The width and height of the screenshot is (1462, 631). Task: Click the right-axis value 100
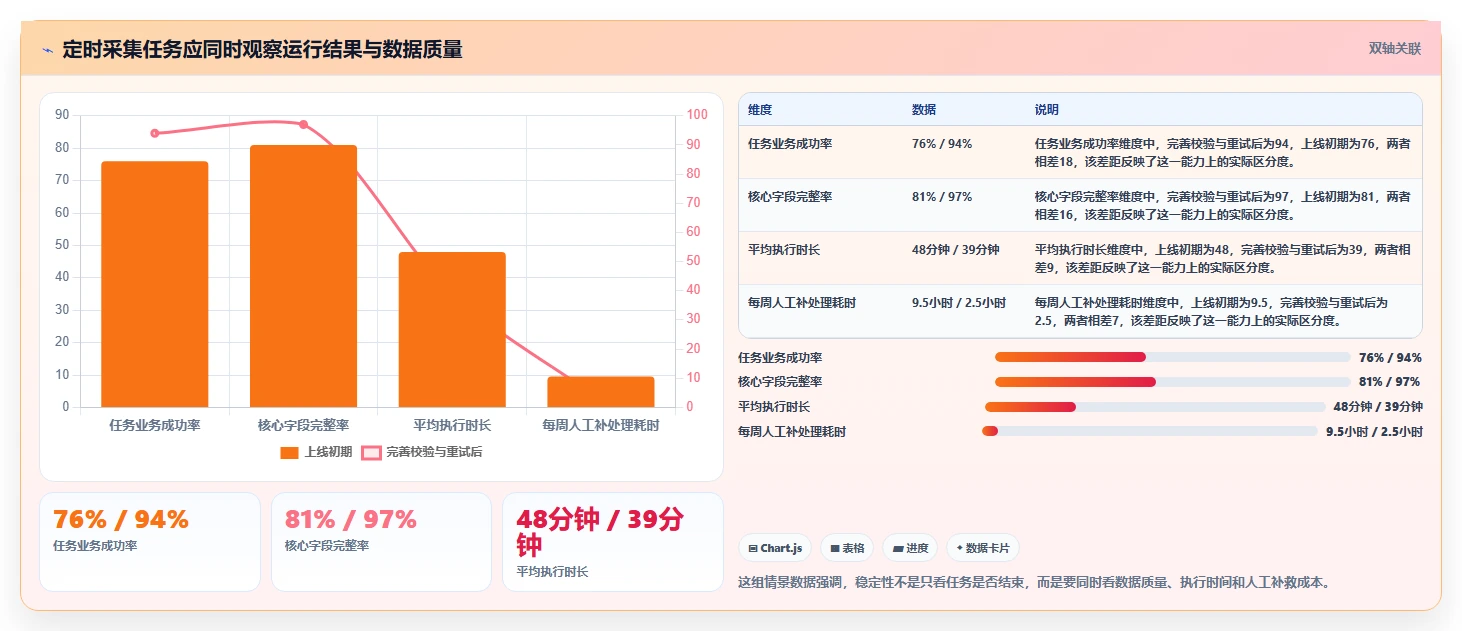[697, 115]
